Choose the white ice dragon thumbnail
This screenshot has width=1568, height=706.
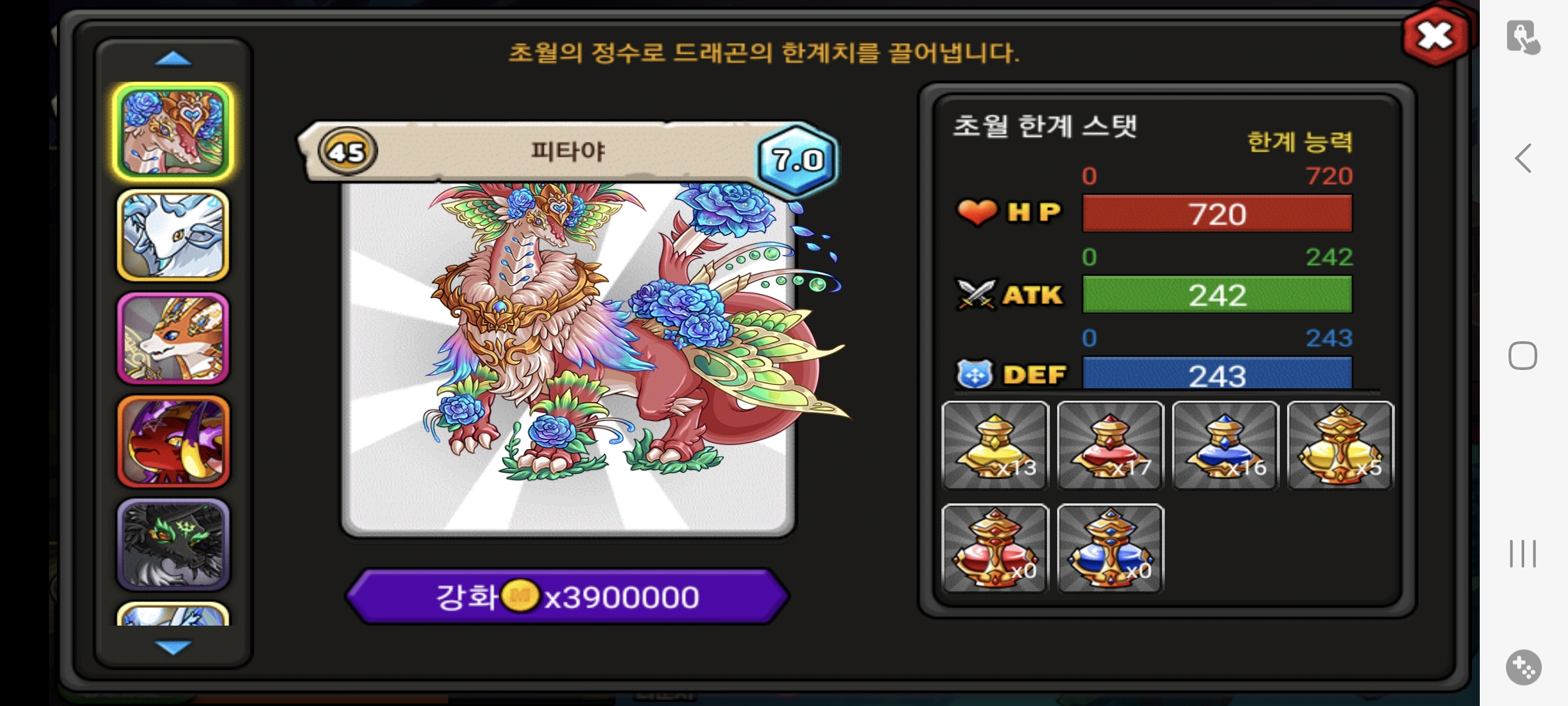coord(173,235)
